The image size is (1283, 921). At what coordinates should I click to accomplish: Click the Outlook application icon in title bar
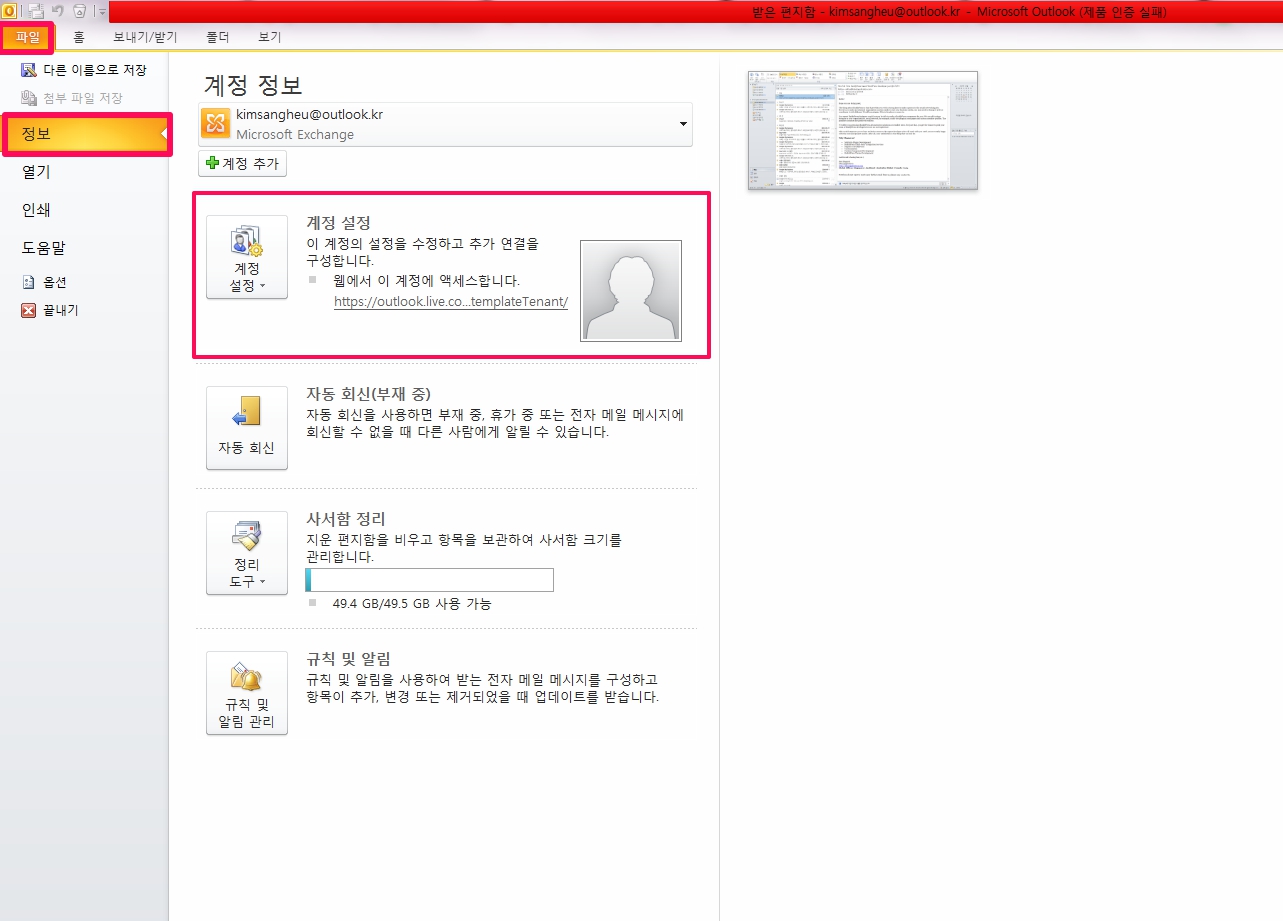tap(9, 12)
